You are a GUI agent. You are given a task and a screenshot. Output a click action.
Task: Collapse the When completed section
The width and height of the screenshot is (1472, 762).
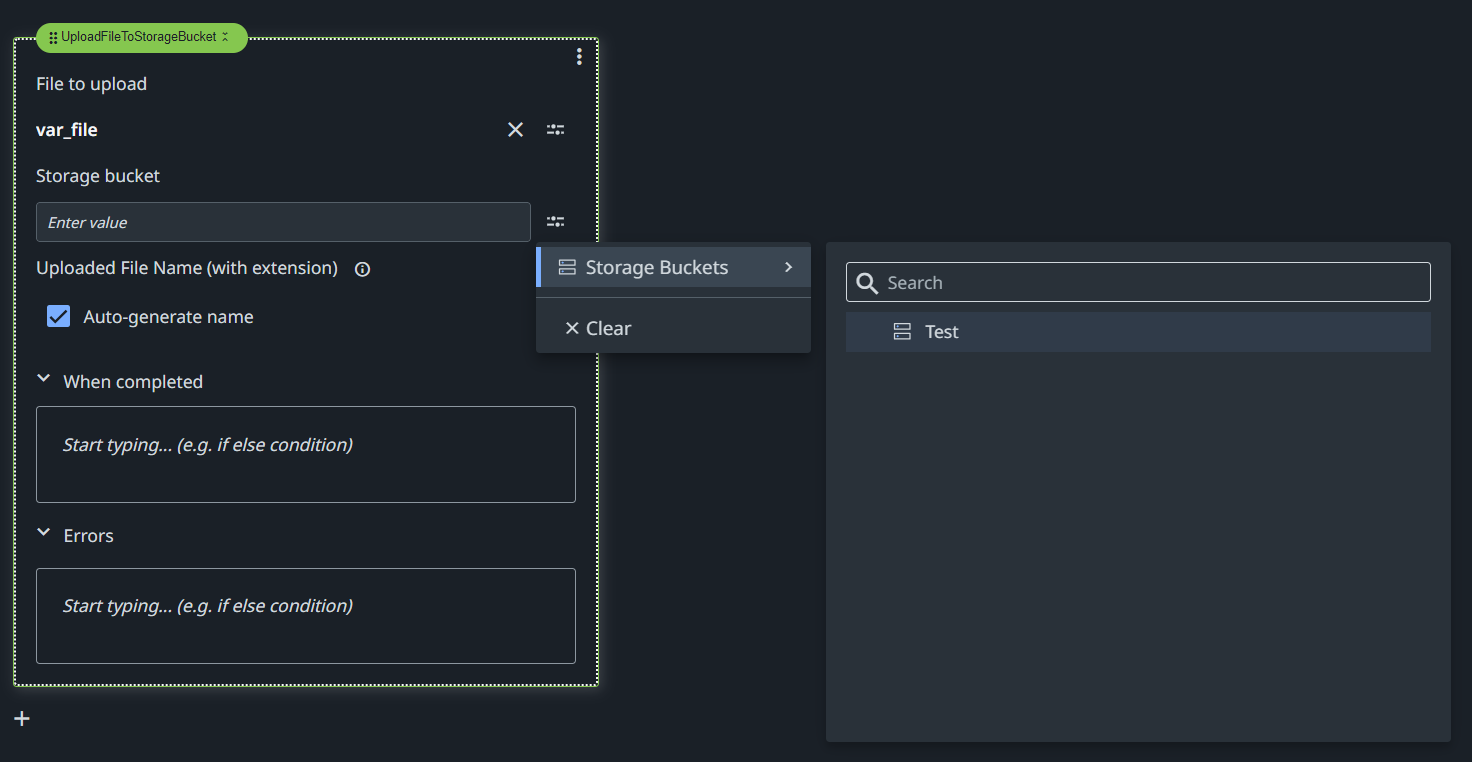43,378
